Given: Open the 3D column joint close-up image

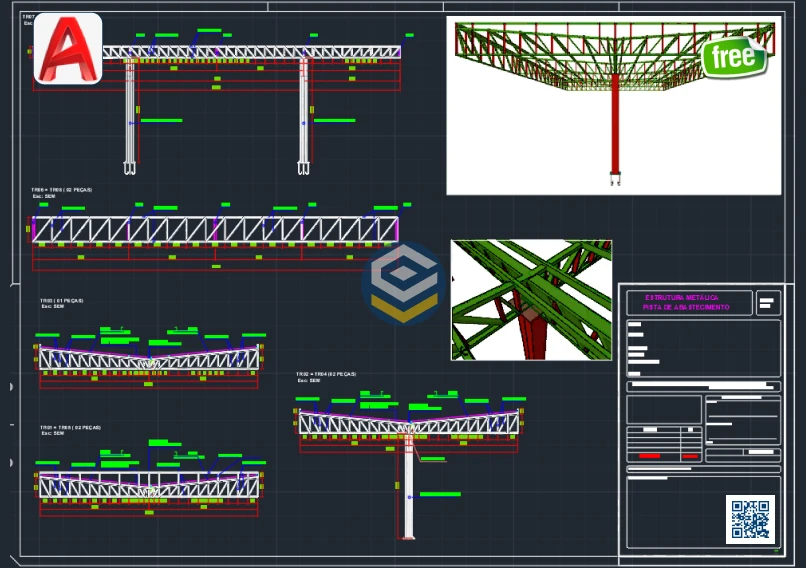Looking at the screenshot, I should pos(531,299).
